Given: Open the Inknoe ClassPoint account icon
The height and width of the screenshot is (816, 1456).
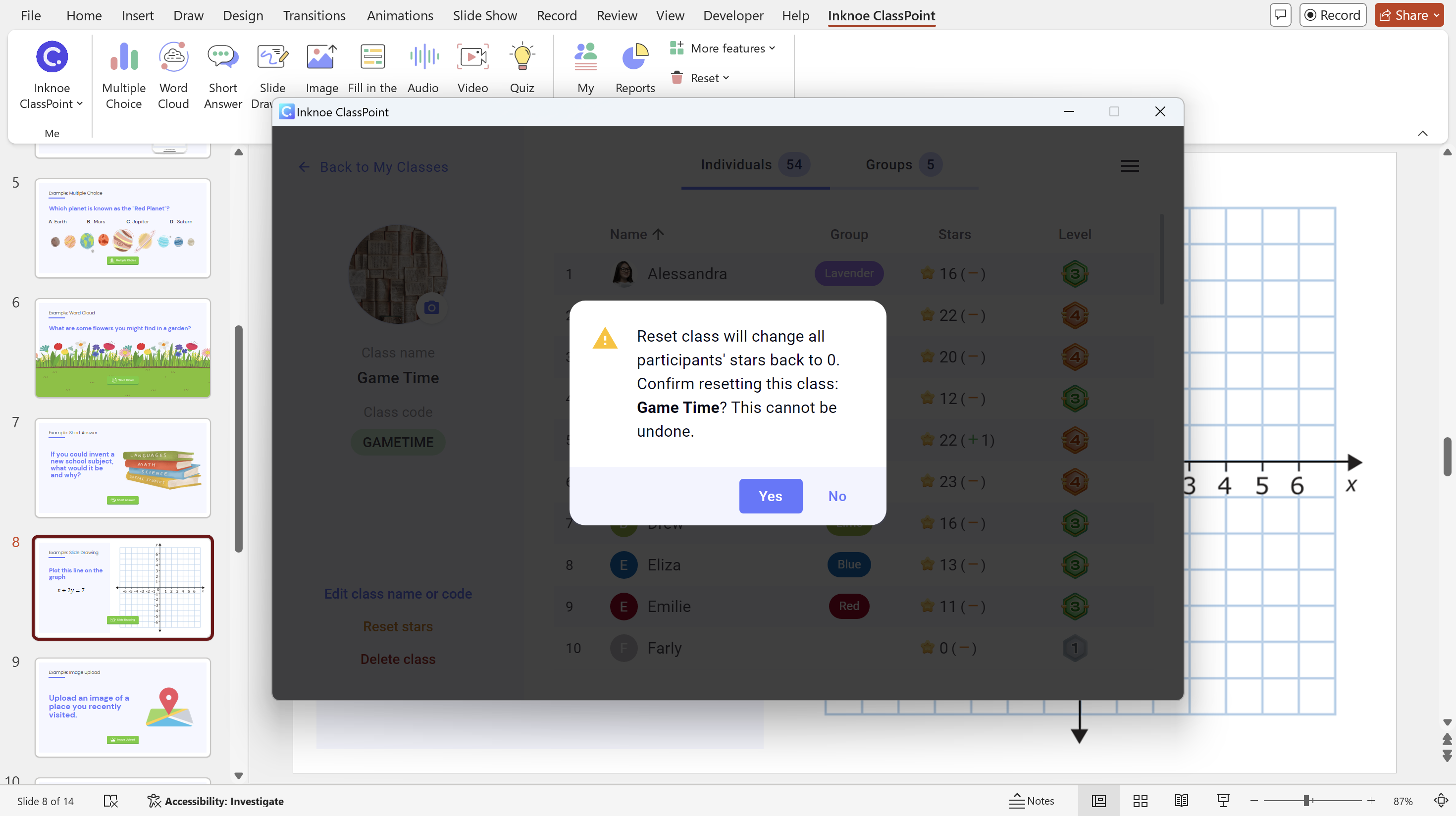Looking at the screenshot, I should 52,56.
